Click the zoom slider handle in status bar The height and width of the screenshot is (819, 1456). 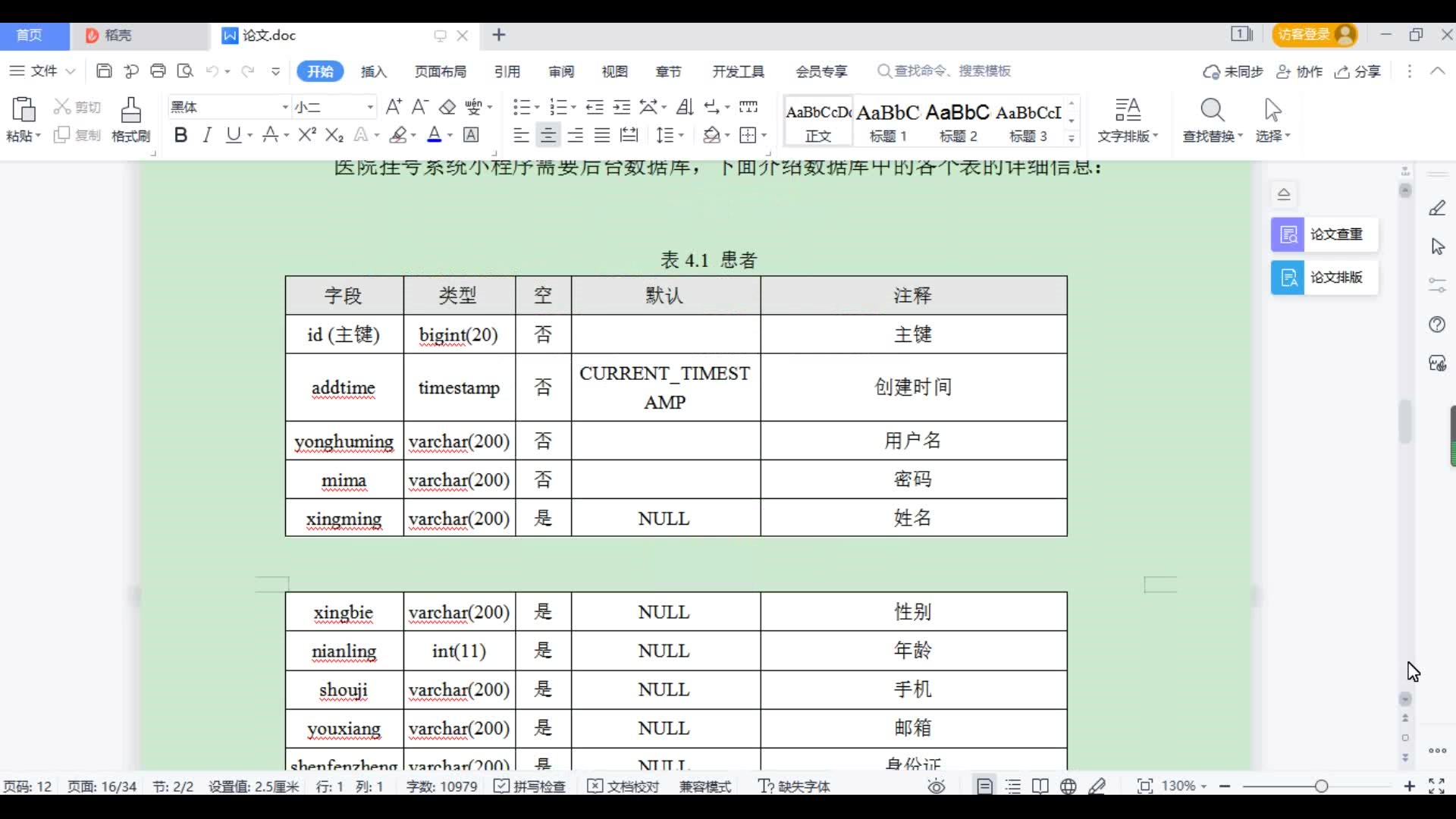pos(1321,786)
